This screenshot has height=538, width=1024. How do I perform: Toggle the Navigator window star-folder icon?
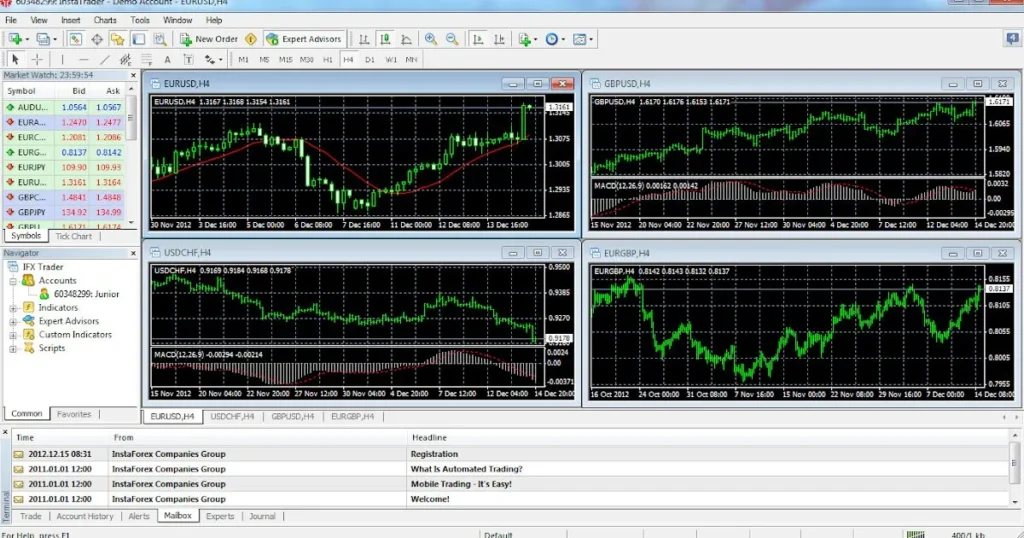point(118,39)
